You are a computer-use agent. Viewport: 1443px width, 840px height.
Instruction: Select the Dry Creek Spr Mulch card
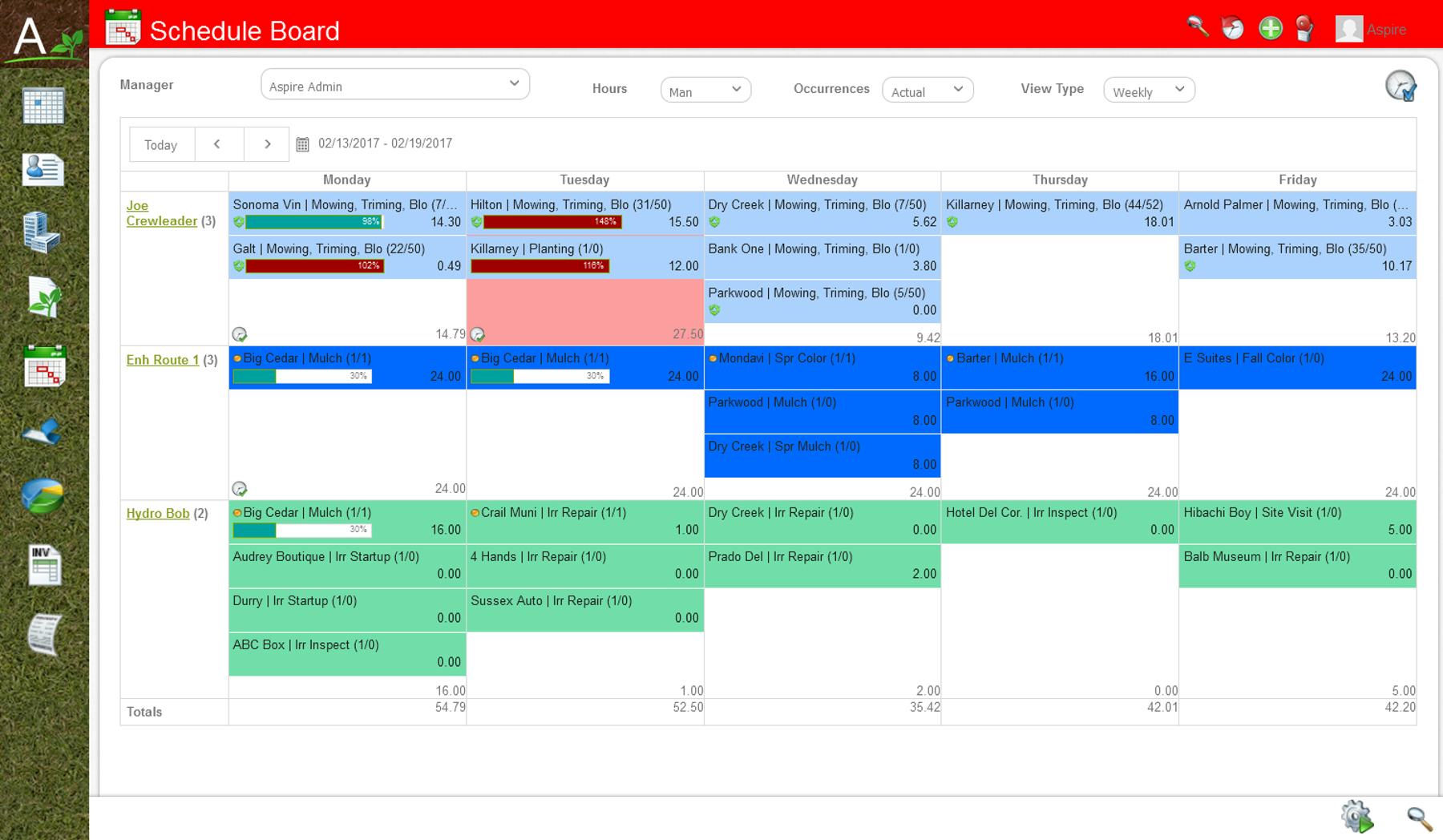click(823, 456)
